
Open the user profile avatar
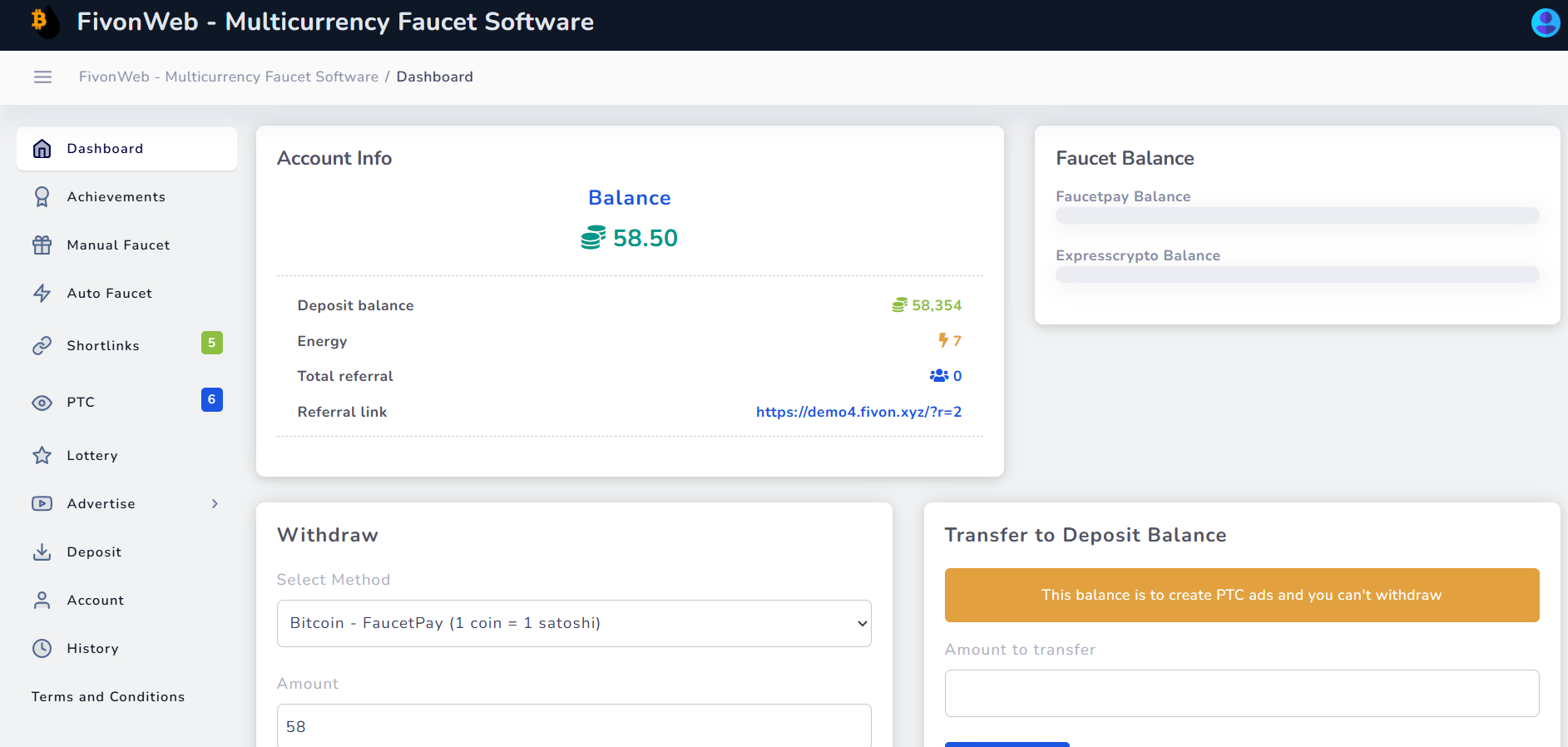1545,22
